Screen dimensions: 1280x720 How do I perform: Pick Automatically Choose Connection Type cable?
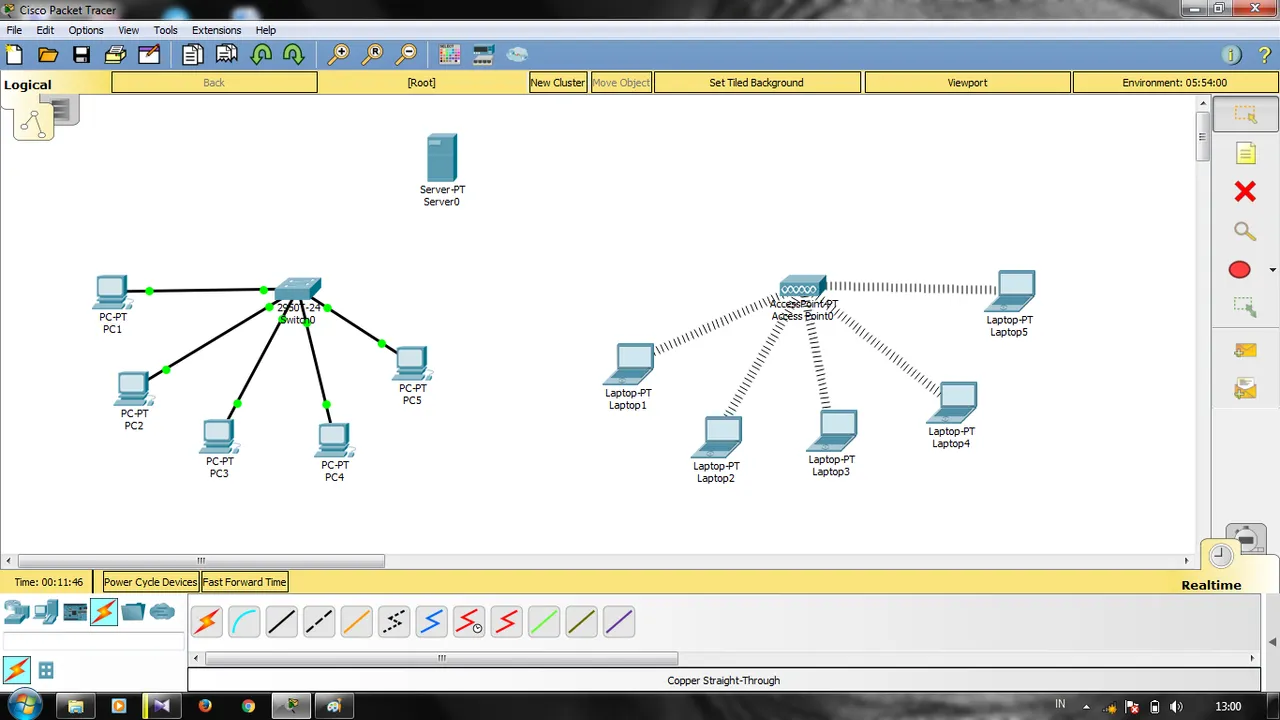(207, 622)
